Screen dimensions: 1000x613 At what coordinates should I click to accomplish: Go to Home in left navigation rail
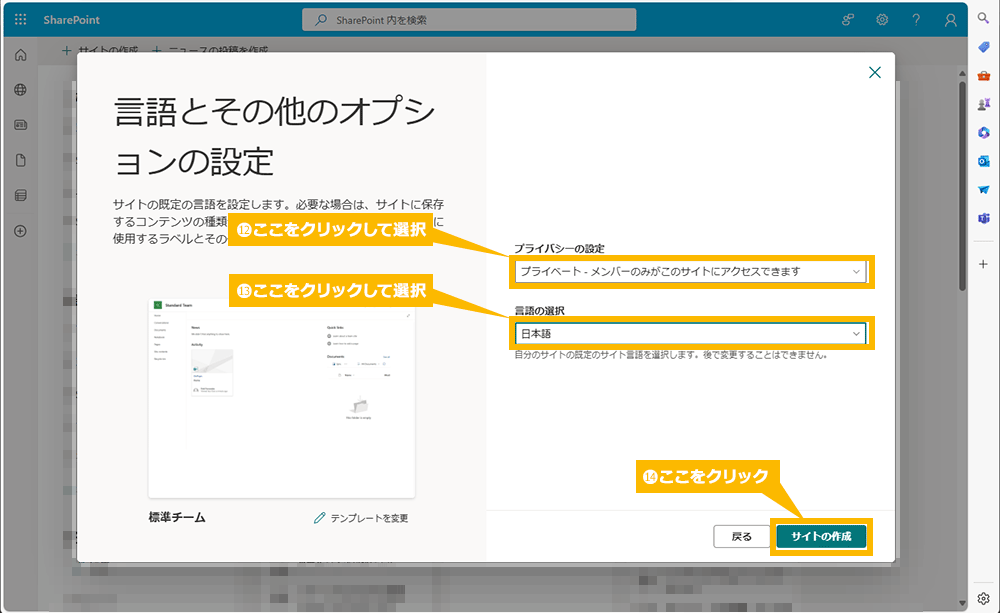point(20,55)
